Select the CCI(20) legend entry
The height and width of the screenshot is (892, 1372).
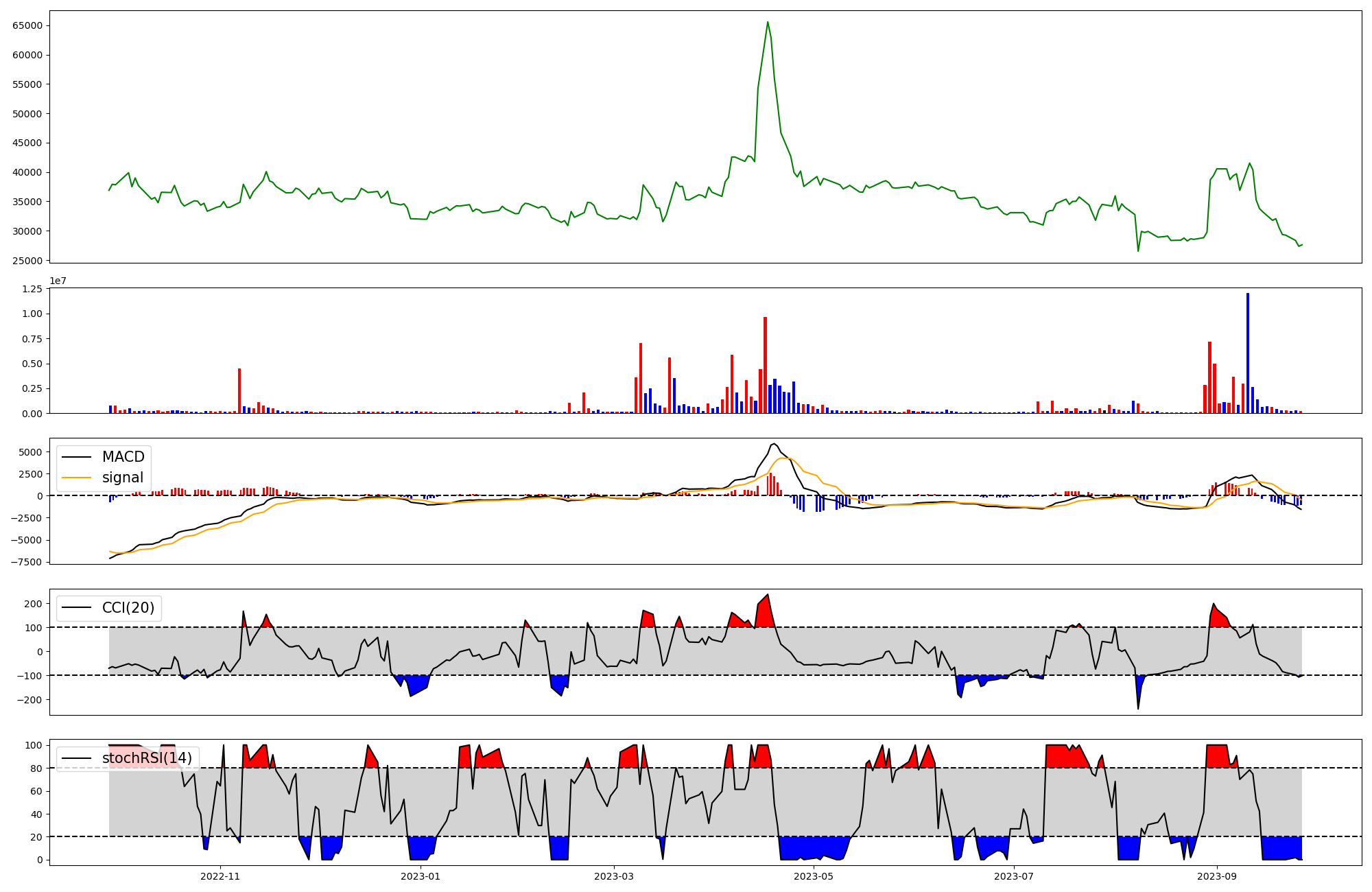click(128, 608)
